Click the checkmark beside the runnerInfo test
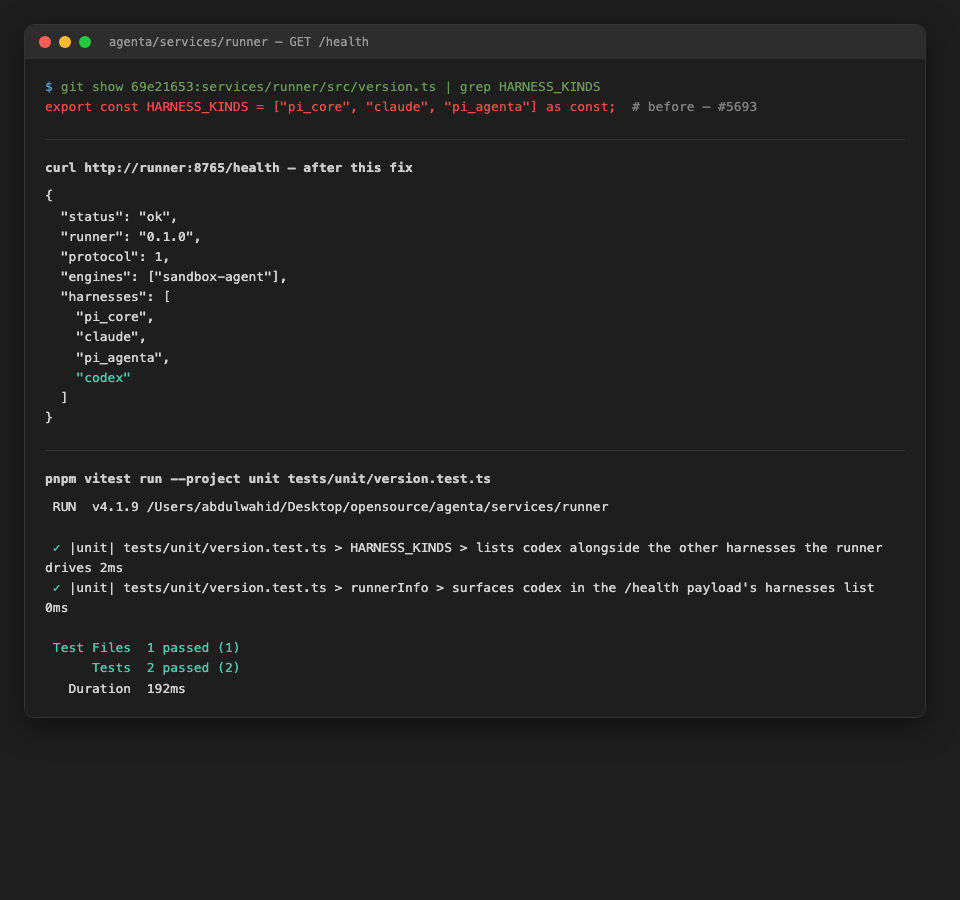Viewport: 960px width, 900px height. [56, 588]
